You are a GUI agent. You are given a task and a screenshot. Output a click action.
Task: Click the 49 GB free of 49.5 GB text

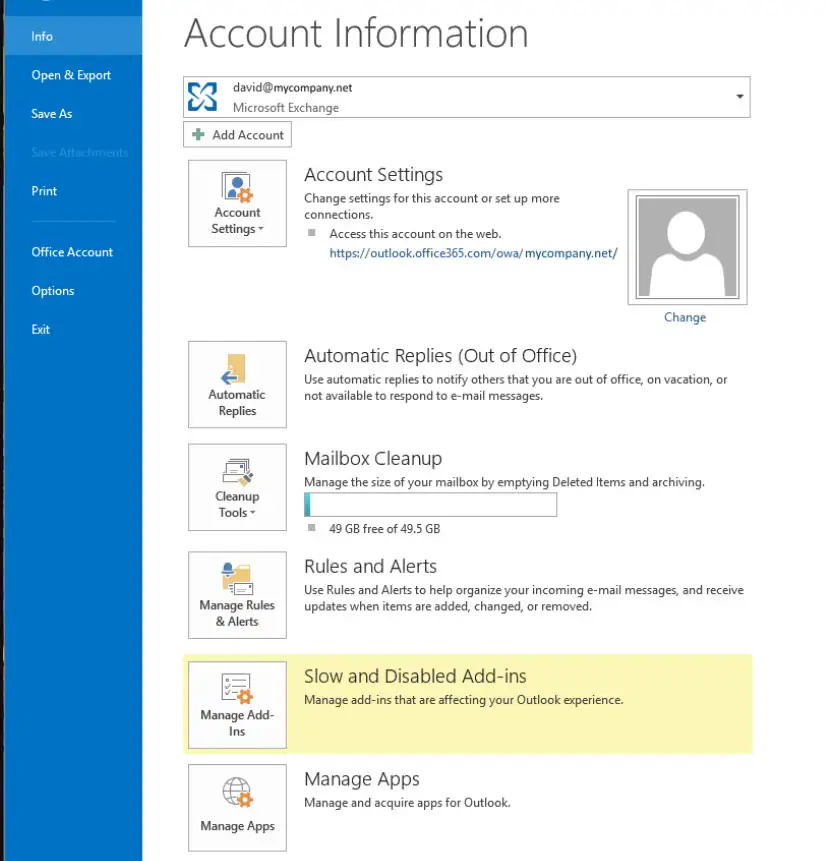coord(384,529)
